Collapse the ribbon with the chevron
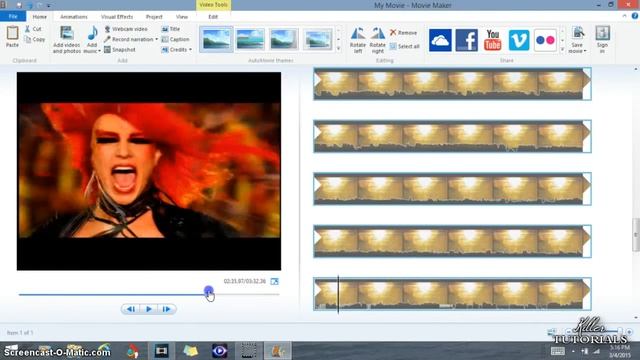The width and height of the screenshot is (640, 360). [624, 16]
